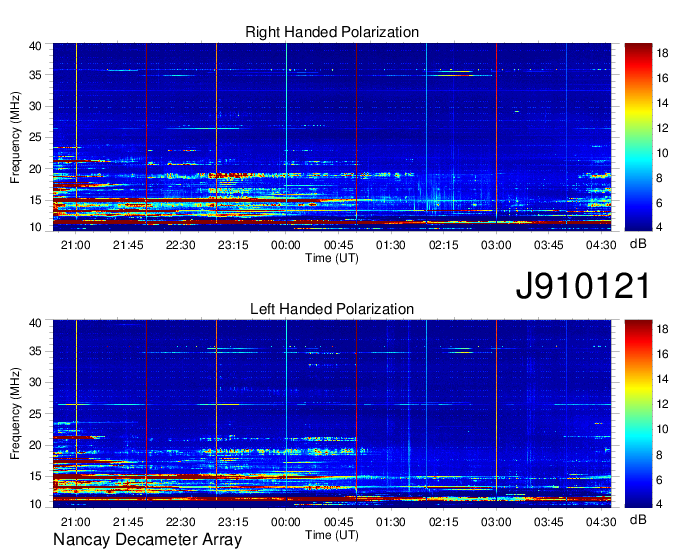Image resolution: width=680 pixels, height=552 pixels.
Task: Click the Time (UT) label under top plot
Action: pyautogui.click(x=332, y=258)
